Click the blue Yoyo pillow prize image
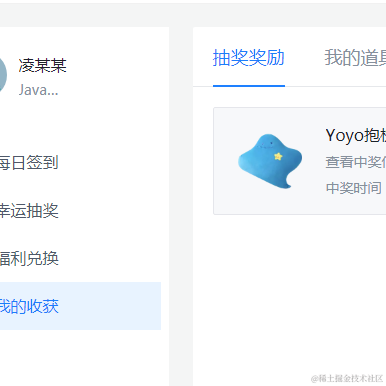 270,161
